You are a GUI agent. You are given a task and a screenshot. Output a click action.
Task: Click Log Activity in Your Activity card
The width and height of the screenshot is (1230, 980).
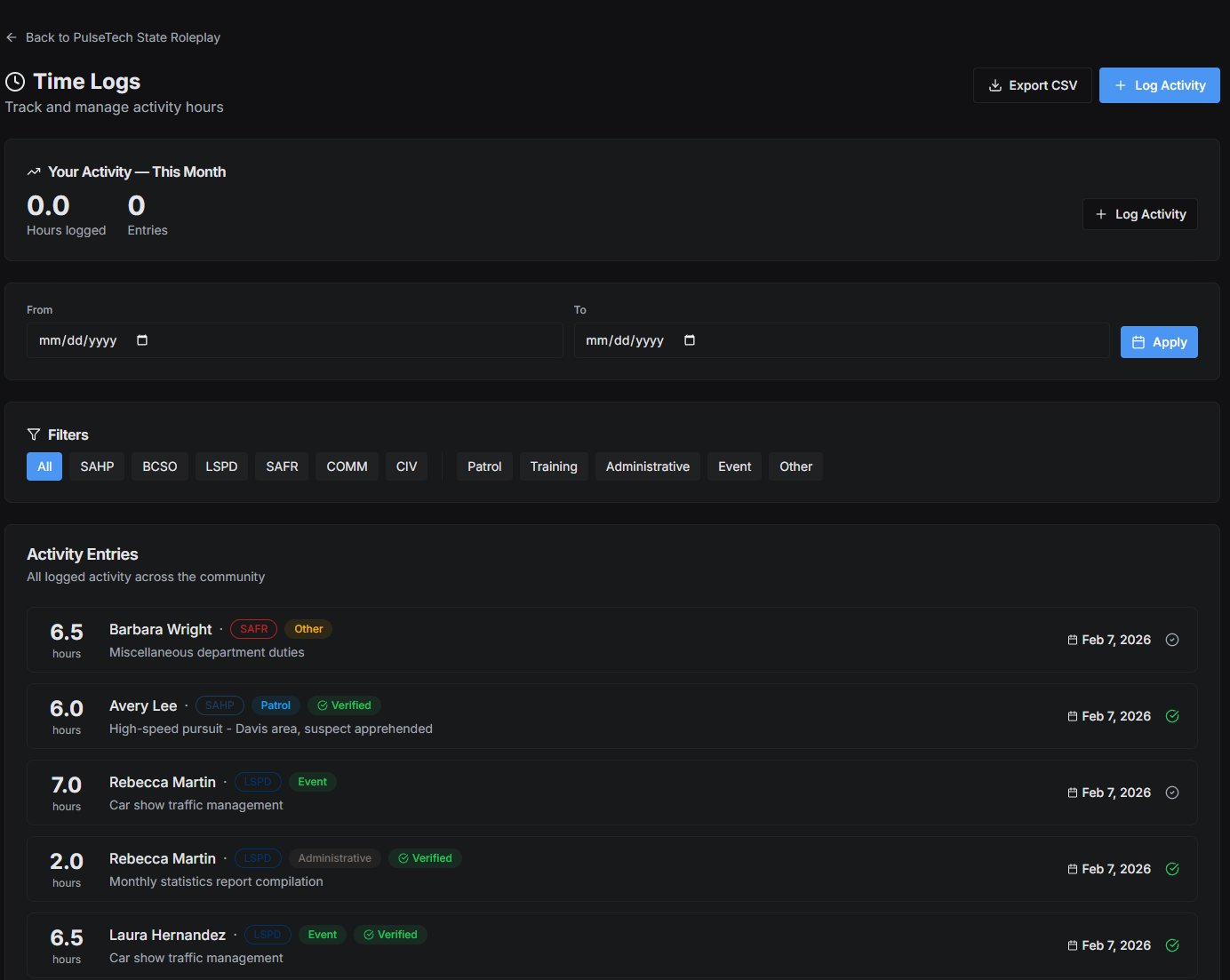pyautogui.click(x=1139, y=214)
